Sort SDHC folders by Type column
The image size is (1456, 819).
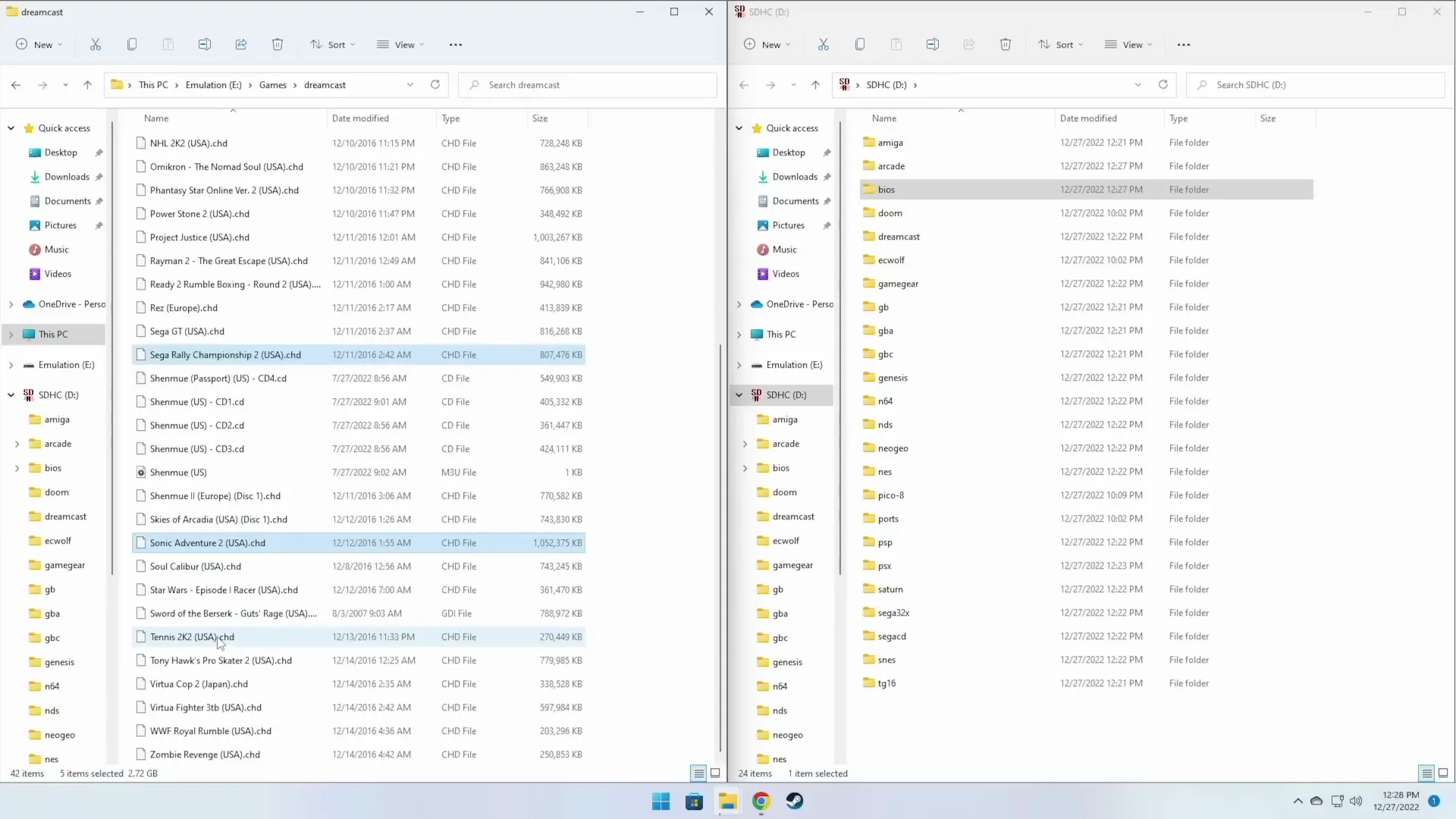click(x=1178, y=118)
